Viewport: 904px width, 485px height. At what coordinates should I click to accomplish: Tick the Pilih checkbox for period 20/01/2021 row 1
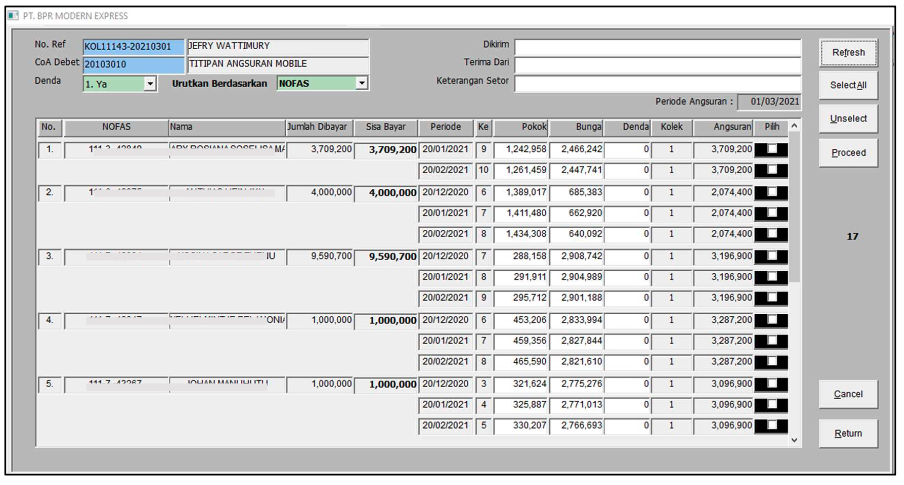770,149
